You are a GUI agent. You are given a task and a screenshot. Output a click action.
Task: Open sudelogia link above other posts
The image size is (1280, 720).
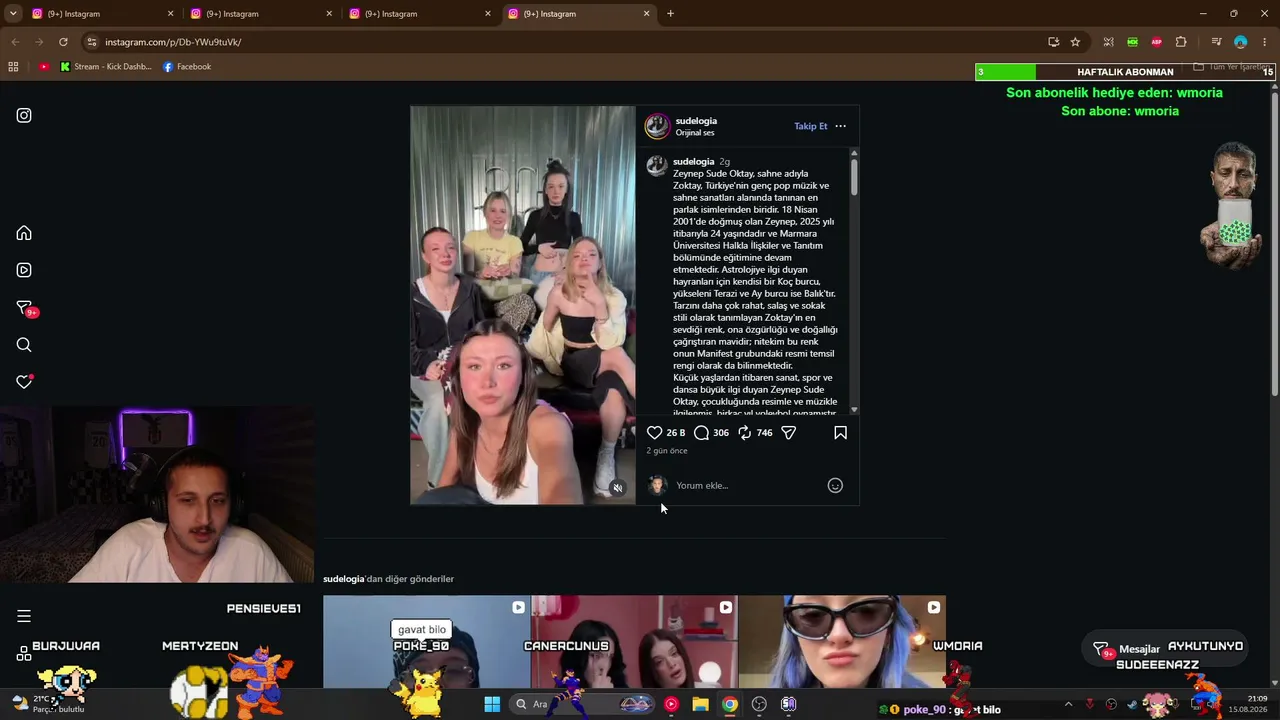(x=344, y=579)
